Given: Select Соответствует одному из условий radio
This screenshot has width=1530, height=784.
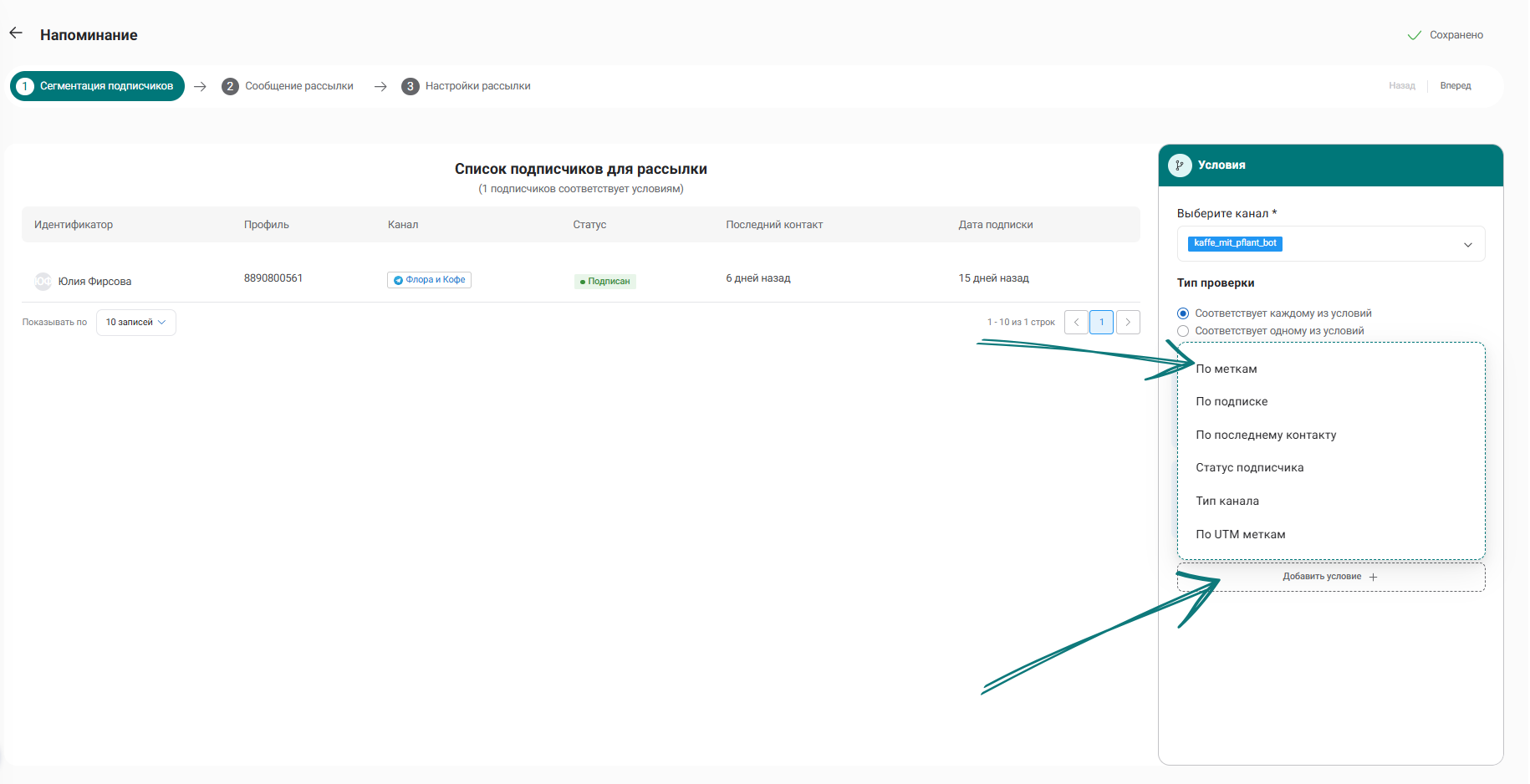Looking at the screenshot, I should [x=1183, y=331].
